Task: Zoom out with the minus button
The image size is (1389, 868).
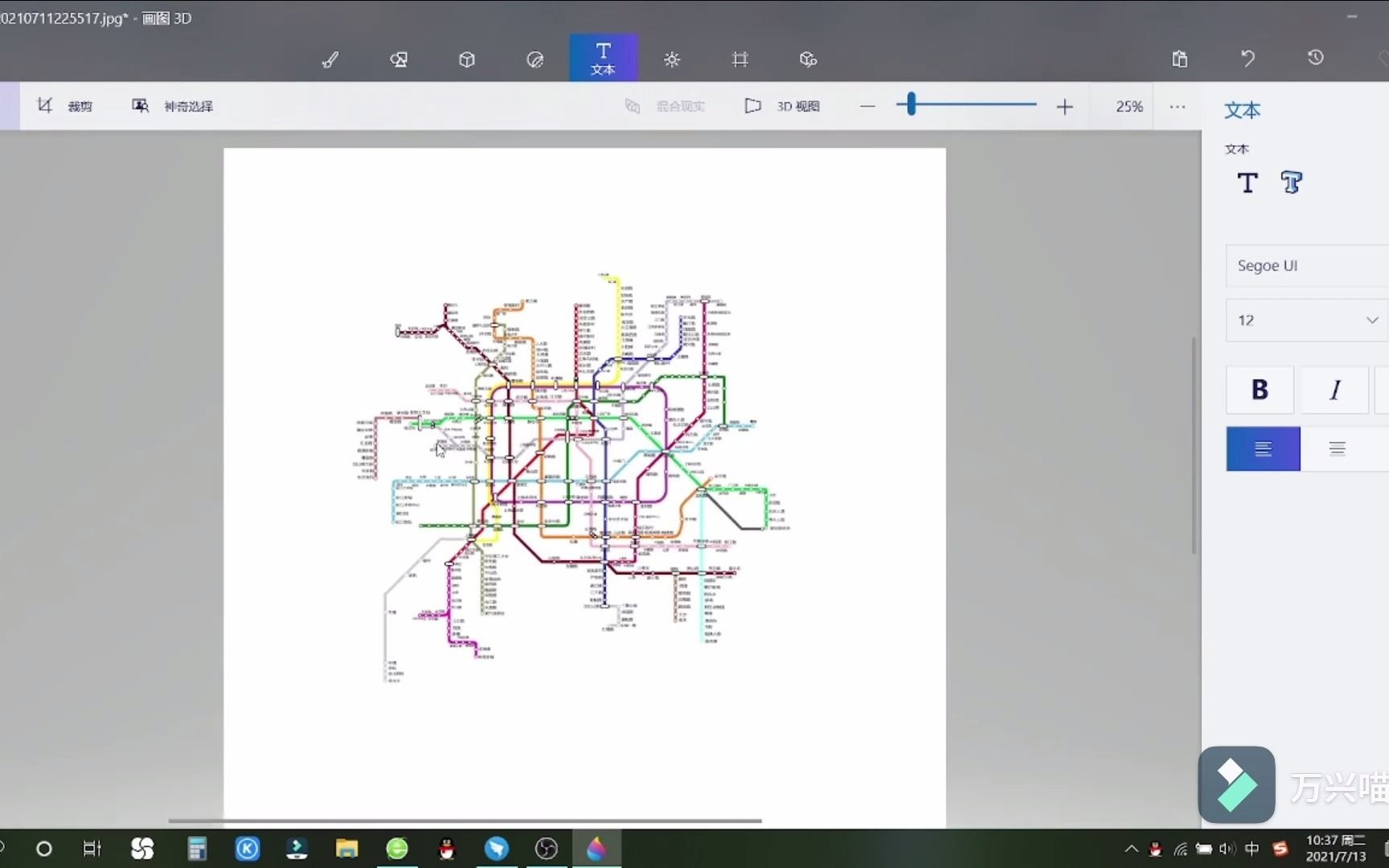Action: 867,106
